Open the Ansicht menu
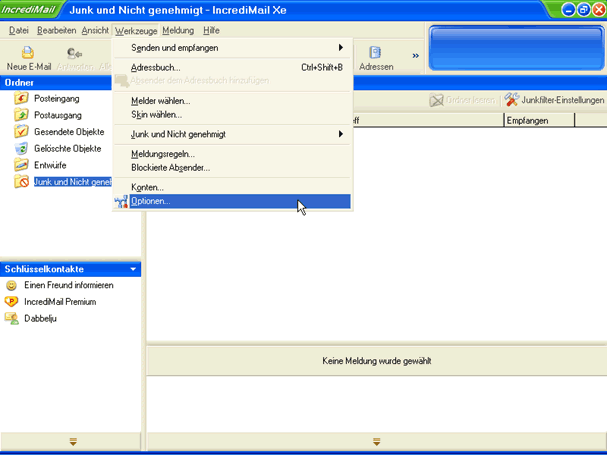This screenshot has height=456, width=608. pos(95,30)
